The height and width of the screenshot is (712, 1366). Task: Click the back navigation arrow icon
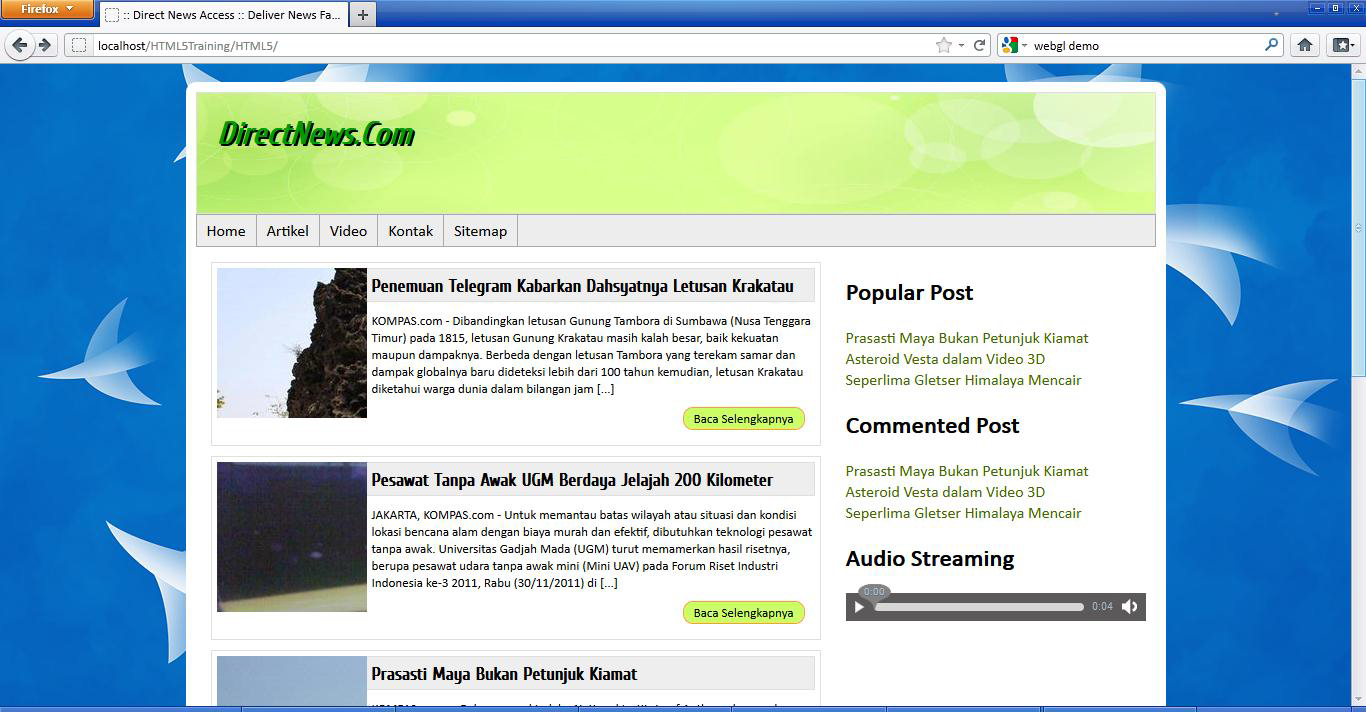tap(20, 45)
